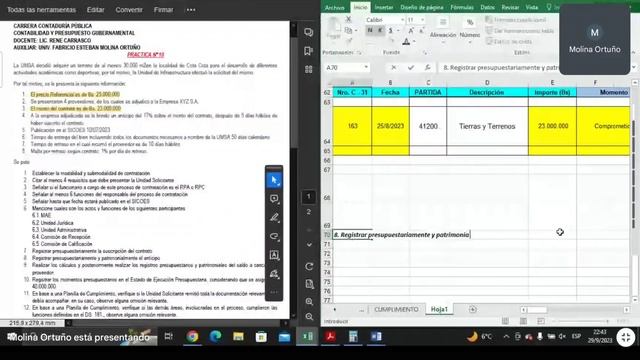Switch to the Fórmulas ribbon tab
The width and height of the screenshot is (640, 360).
462,7
